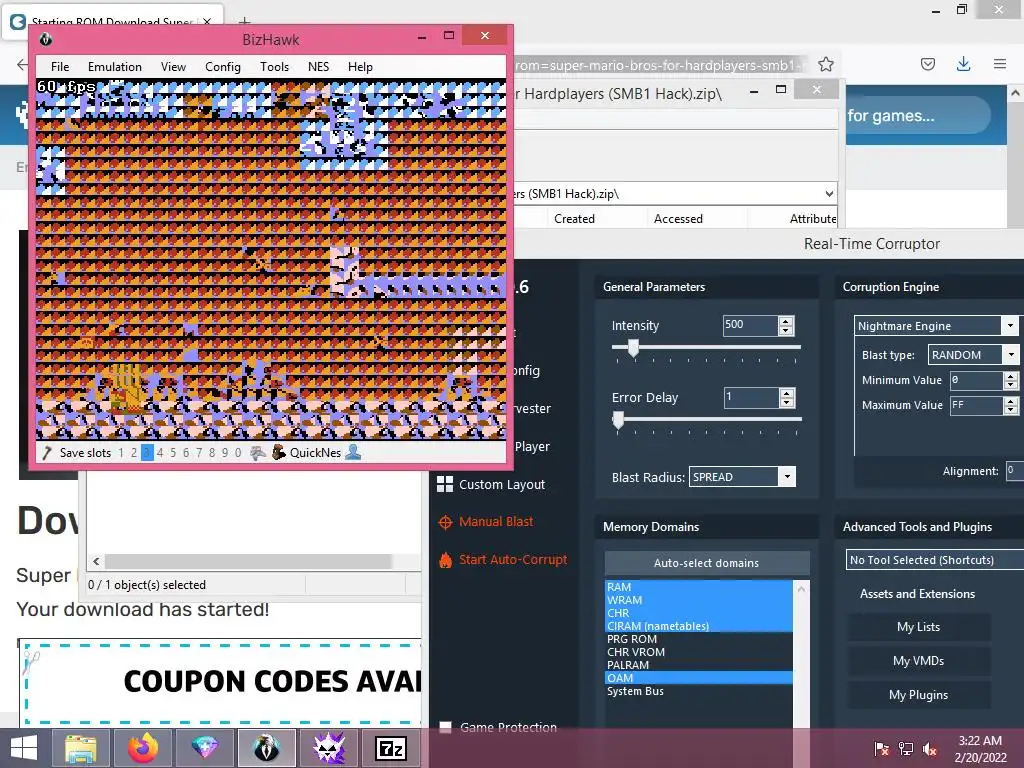Bookmark this page with the star icon
Viewport: 1024px width, 768px height.
[x=825, y=64]
